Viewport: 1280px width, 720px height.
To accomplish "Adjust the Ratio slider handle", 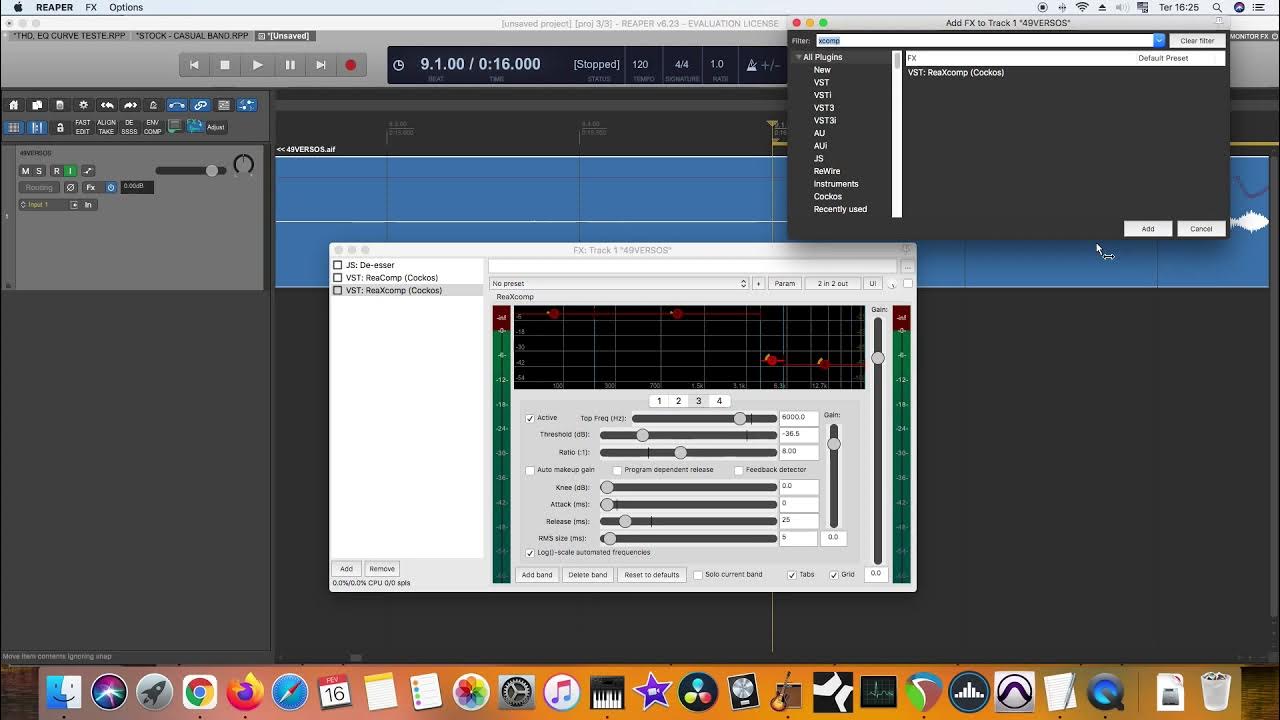I will (680, 452).
